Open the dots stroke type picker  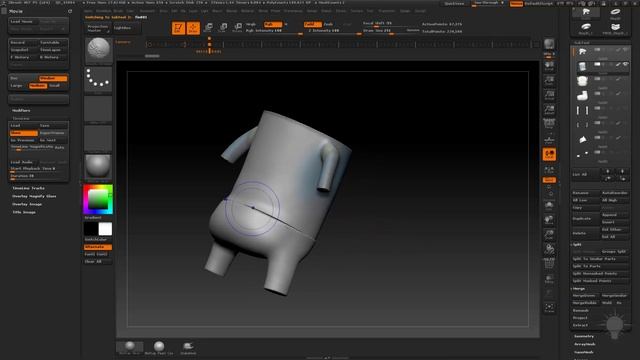[98, 79]
